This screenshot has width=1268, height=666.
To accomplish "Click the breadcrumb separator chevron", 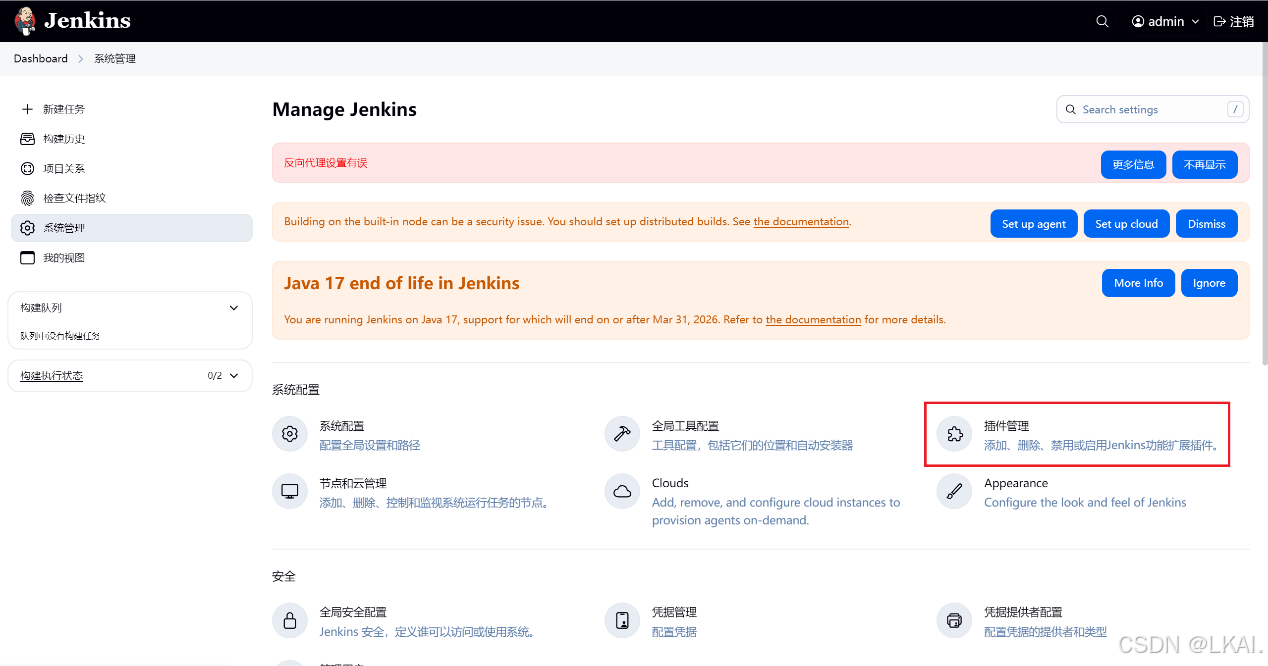I will pyautogui.click(x=81, y=59).
